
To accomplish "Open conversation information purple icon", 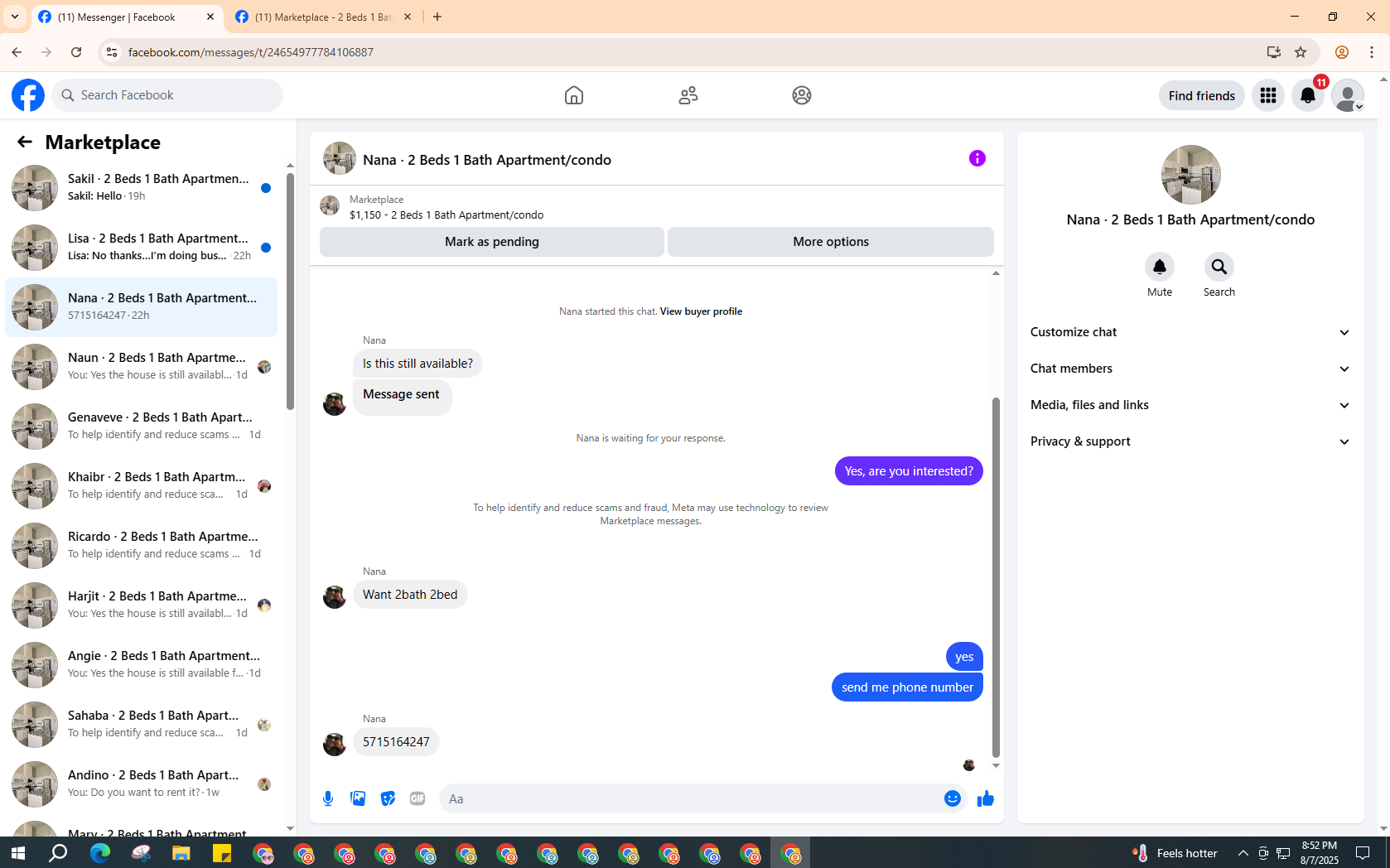I will click(977, 158).
